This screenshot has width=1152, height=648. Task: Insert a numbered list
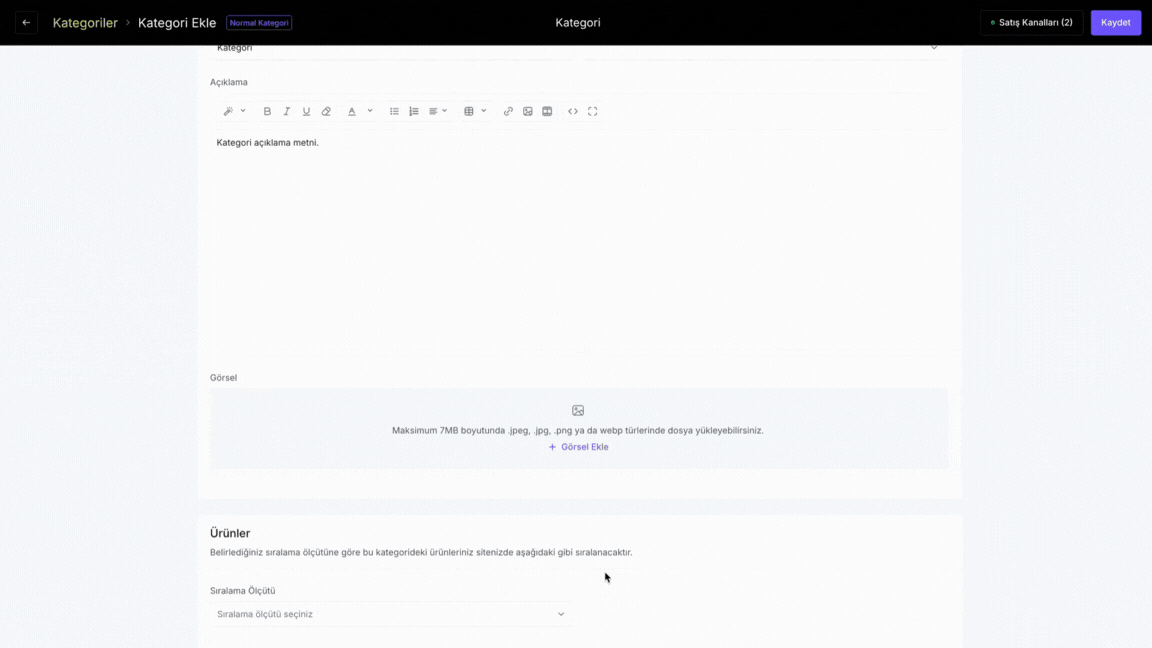pyautogui.click(x=414, y=112)
